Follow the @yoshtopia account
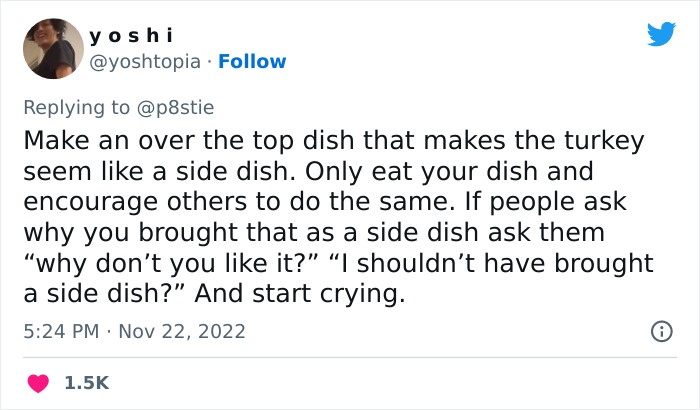700x410 pixels. [254, 61]
